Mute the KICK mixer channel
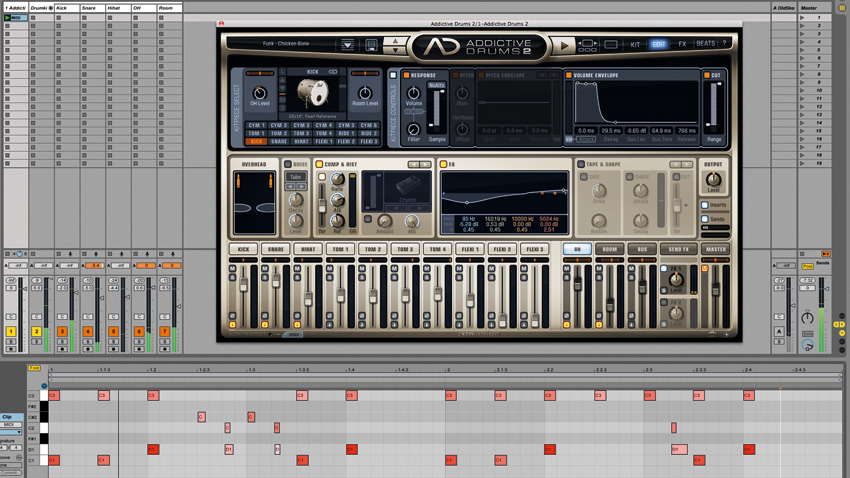Screen dimensions: 850x478 click(233, 269)
